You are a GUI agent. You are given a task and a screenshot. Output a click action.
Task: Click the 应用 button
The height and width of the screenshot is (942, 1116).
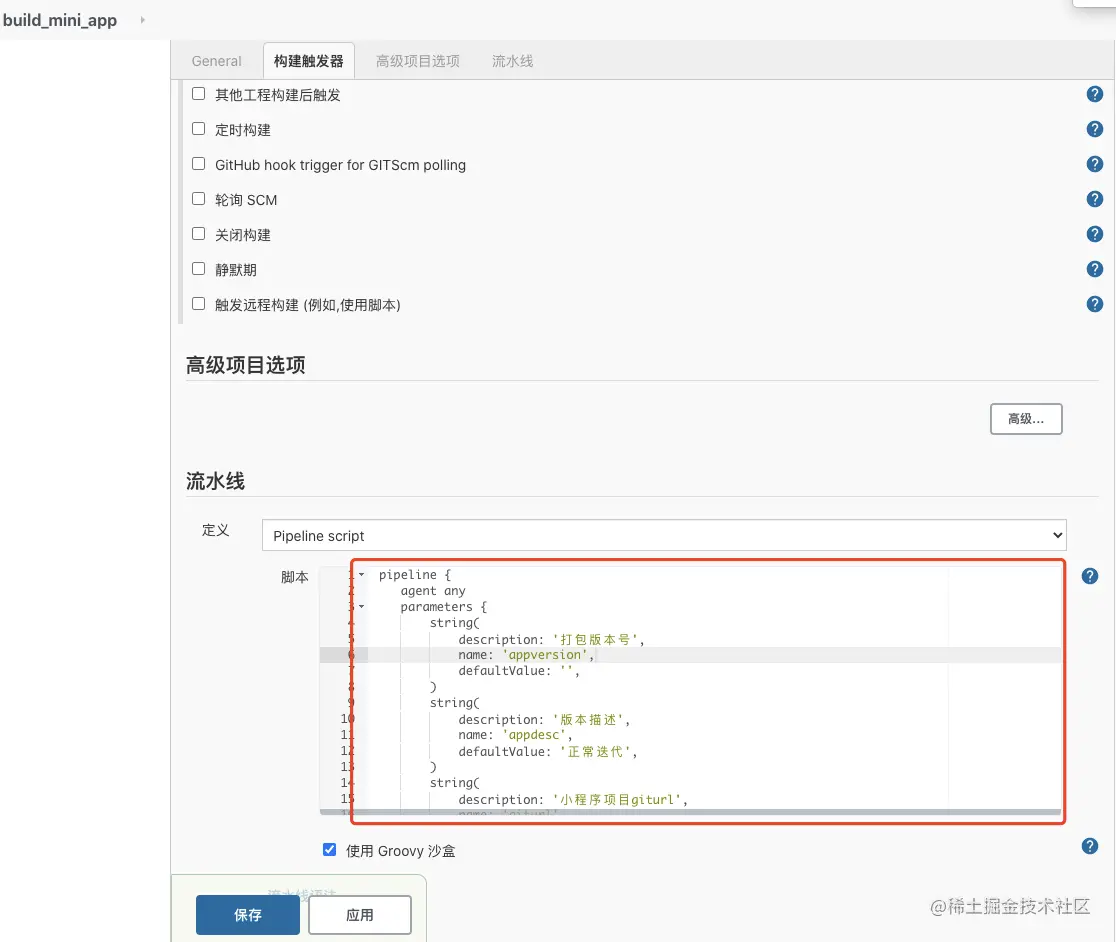[359, 915]
